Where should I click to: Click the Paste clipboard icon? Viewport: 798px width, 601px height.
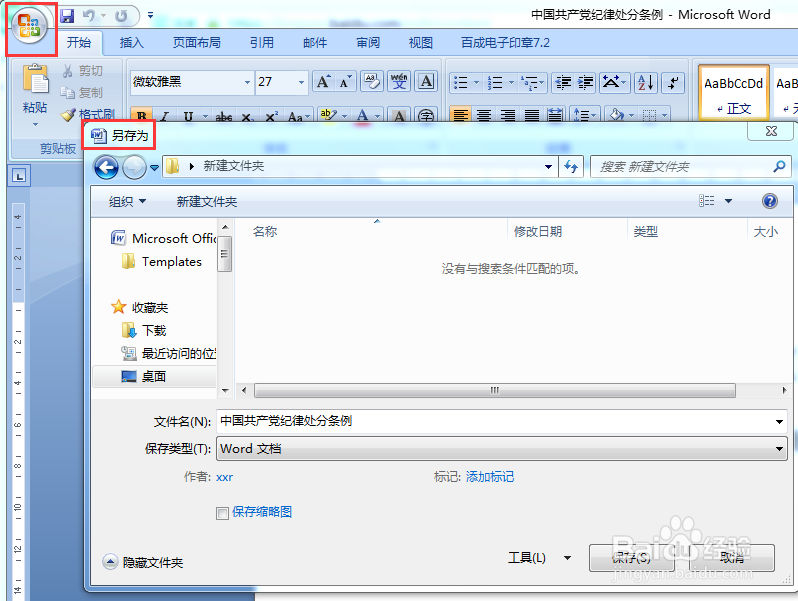(35, 79)
